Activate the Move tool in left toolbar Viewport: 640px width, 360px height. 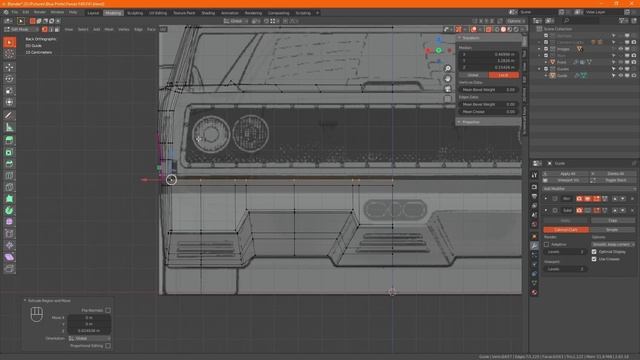coord(9,67)
